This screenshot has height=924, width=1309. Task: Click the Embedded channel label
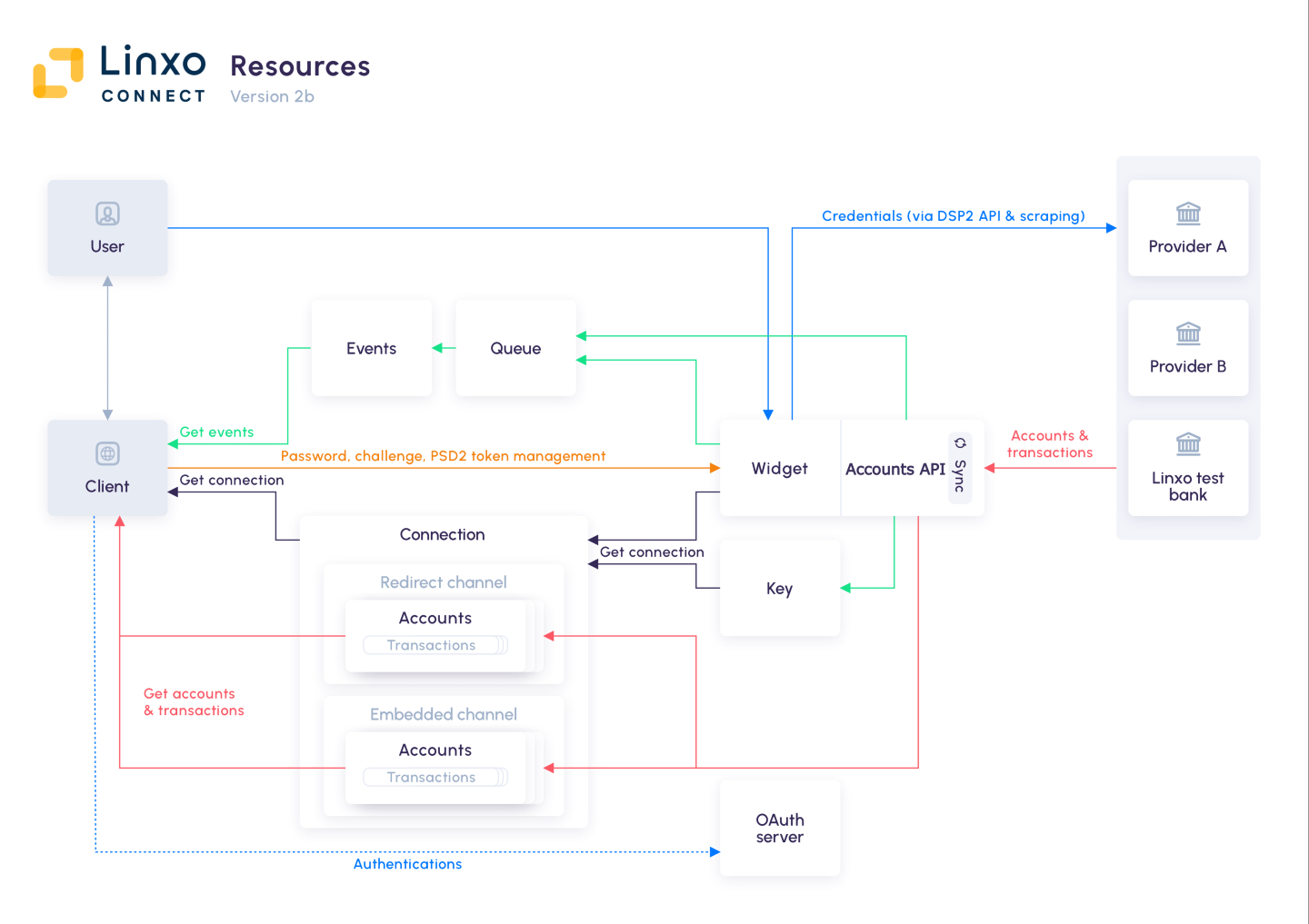point(444,714)
